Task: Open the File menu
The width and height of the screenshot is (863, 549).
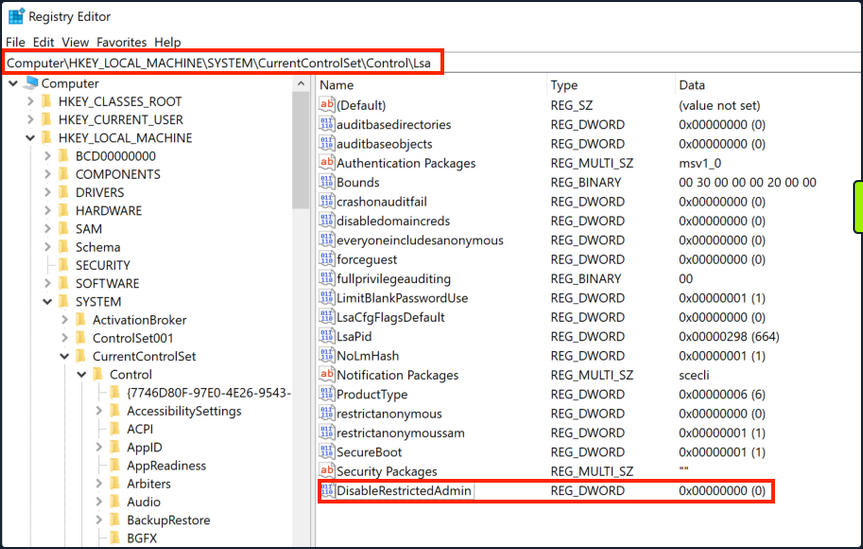Action: point(15,42)
